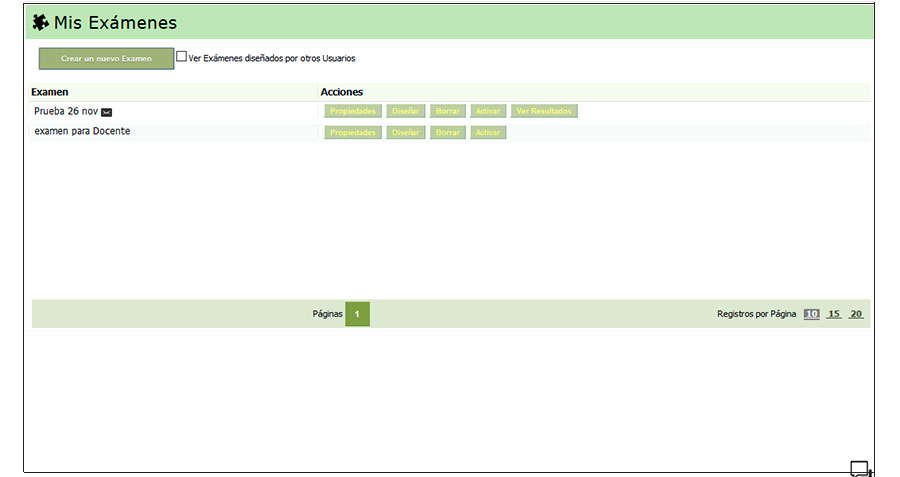Click the small icon at bottom-right corner
This screenshot has width=900, height=477.
(x=860, y=468)
